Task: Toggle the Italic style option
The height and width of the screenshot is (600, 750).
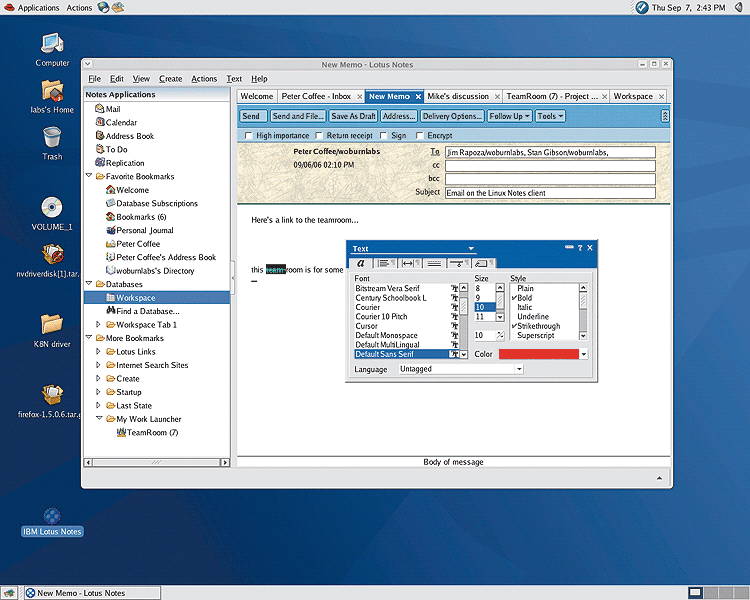Action: [524, 307]
